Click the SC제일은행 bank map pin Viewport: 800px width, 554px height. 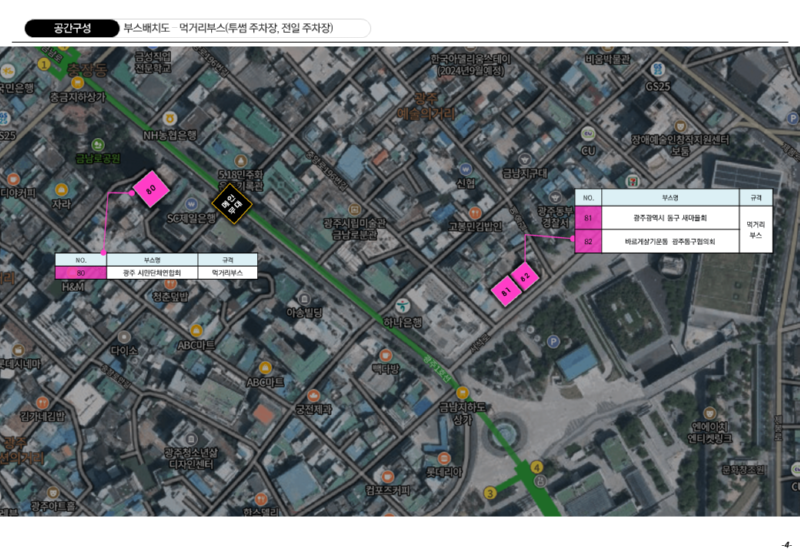pos(193,203)
